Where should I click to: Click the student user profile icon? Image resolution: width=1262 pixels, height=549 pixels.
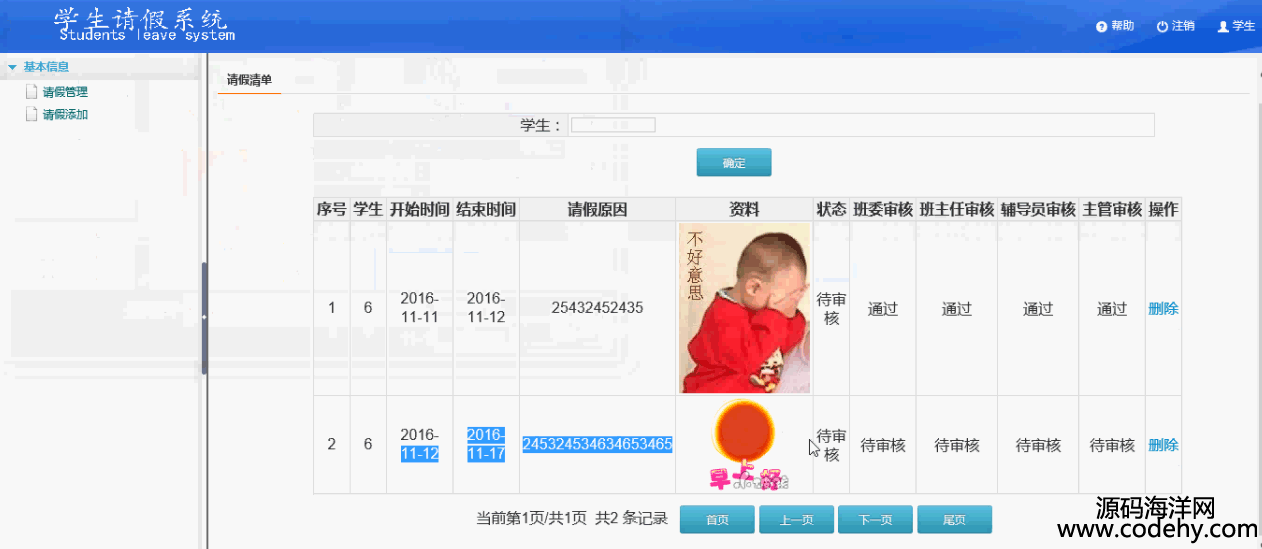[1222, 27]
